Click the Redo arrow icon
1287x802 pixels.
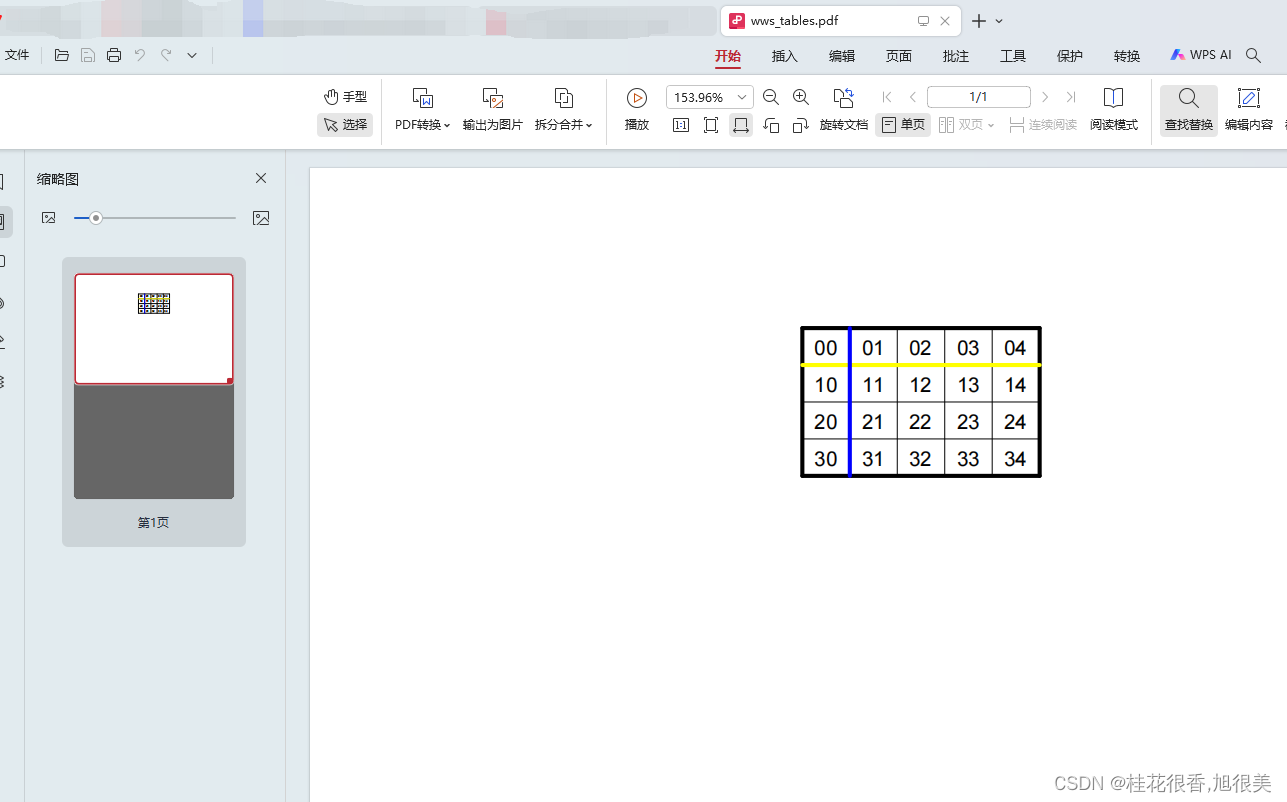(x=166, y=55)
